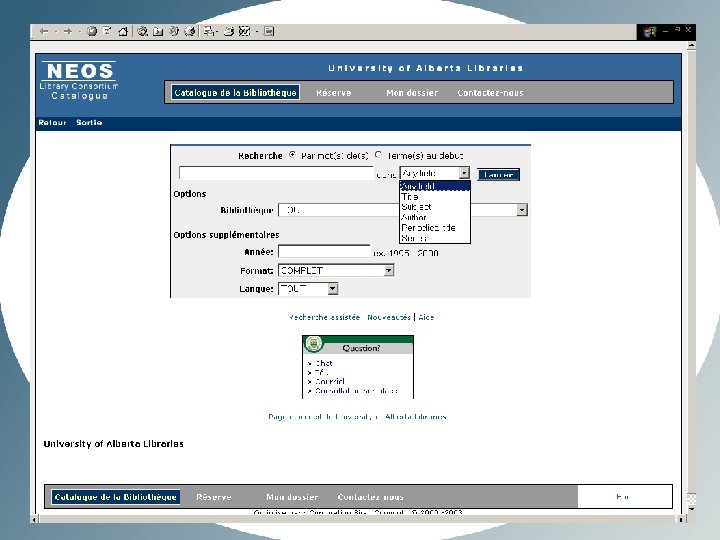This screenshot has height=540, width=720.
Task: Click the horizontal scrollbar right arrow
Action: coord(681,519)
